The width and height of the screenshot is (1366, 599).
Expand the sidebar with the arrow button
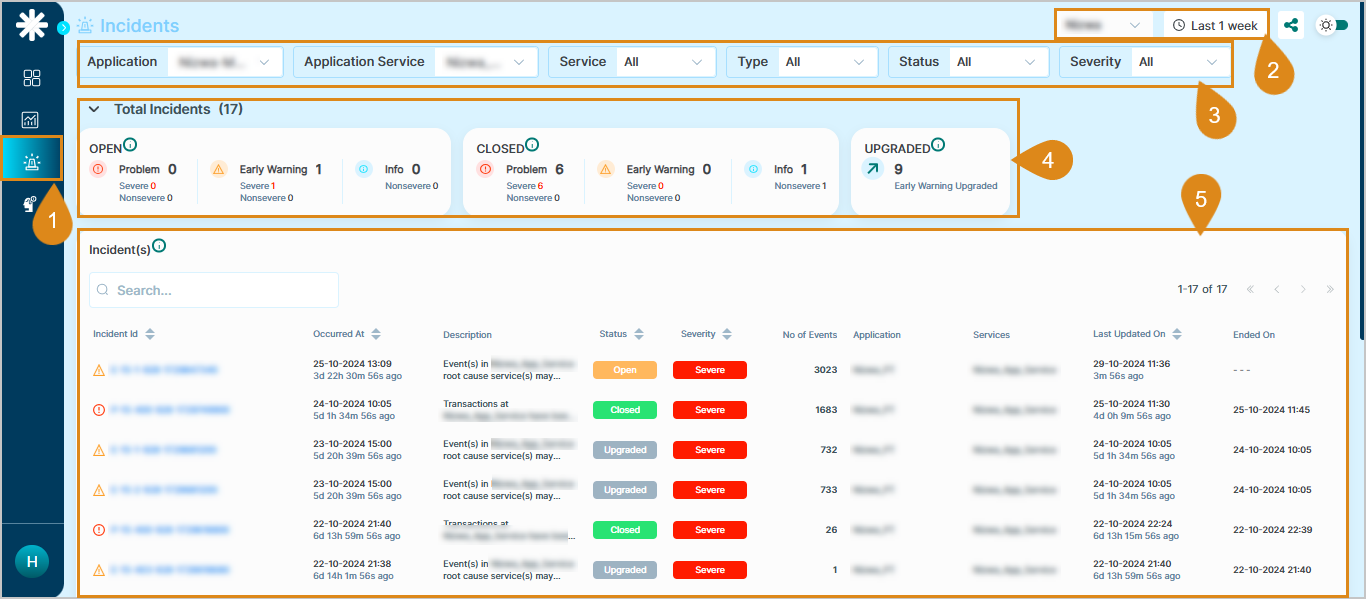(63, 28)
